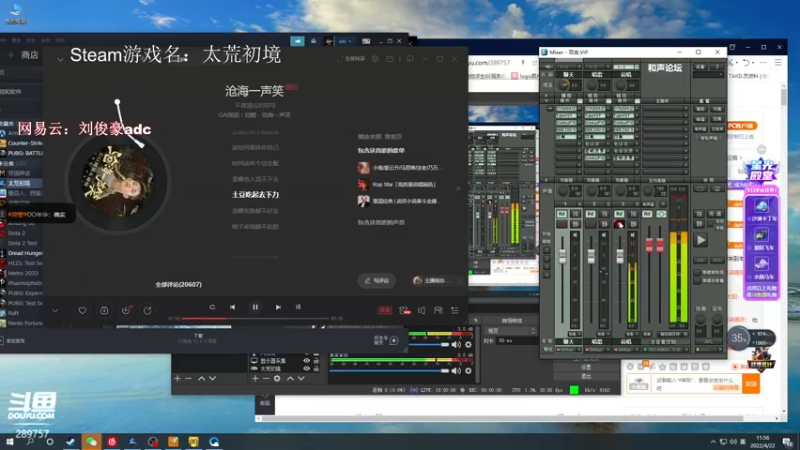Mute the upper OBS audio mixer track
Screen dimensions: 800x450
(x=456, y=345)
